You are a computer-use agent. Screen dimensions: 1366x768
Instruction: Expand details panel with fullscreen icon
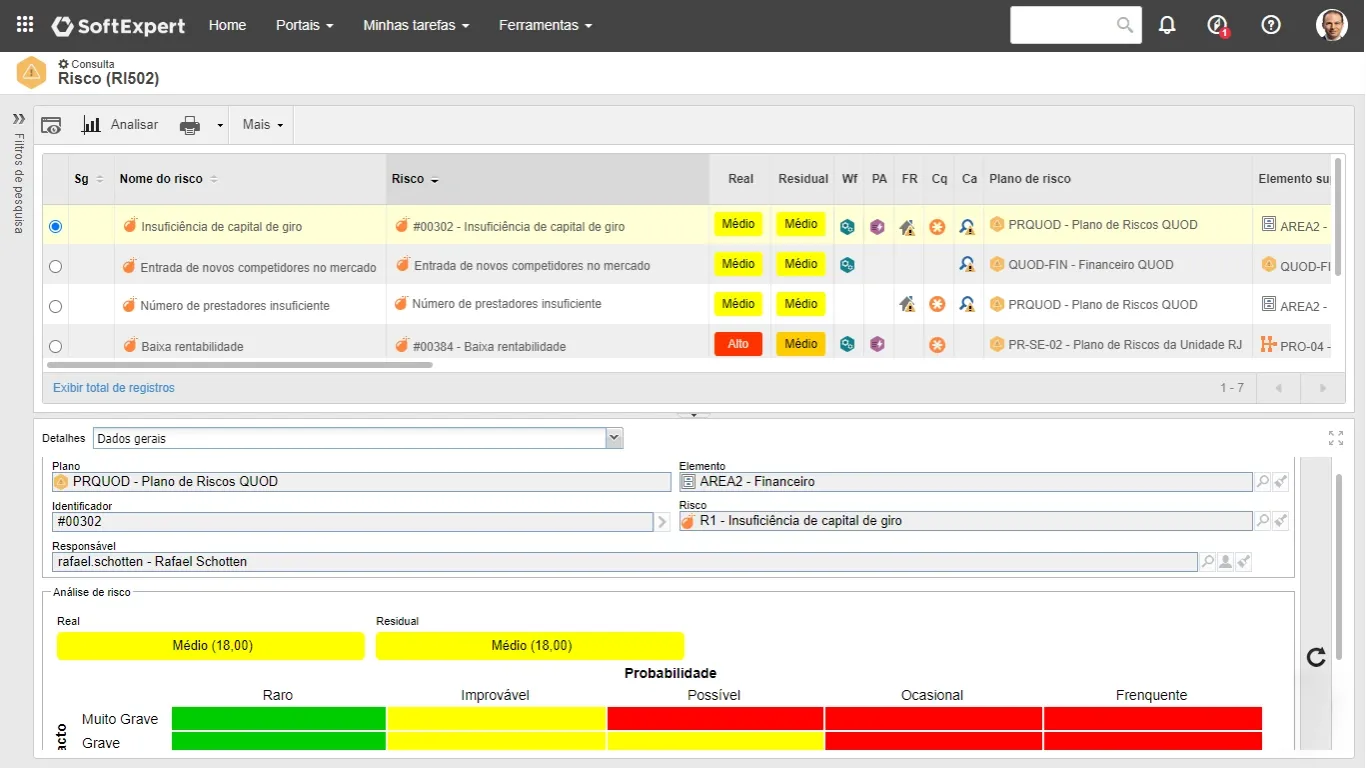click(x=1336, y=438)
